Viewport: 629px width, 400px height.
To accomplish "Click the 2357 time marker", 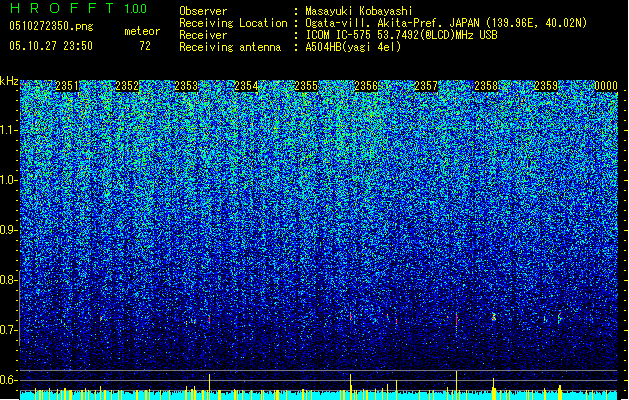I will click(x=426, y=86).
